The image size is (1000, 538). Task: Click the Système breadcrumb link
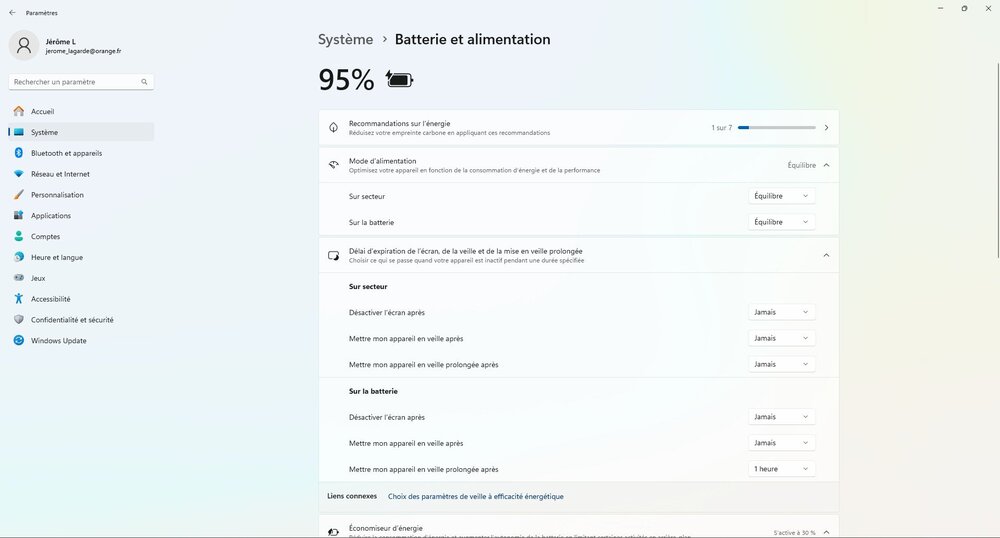pyautogui.click(x=345, y=40)
